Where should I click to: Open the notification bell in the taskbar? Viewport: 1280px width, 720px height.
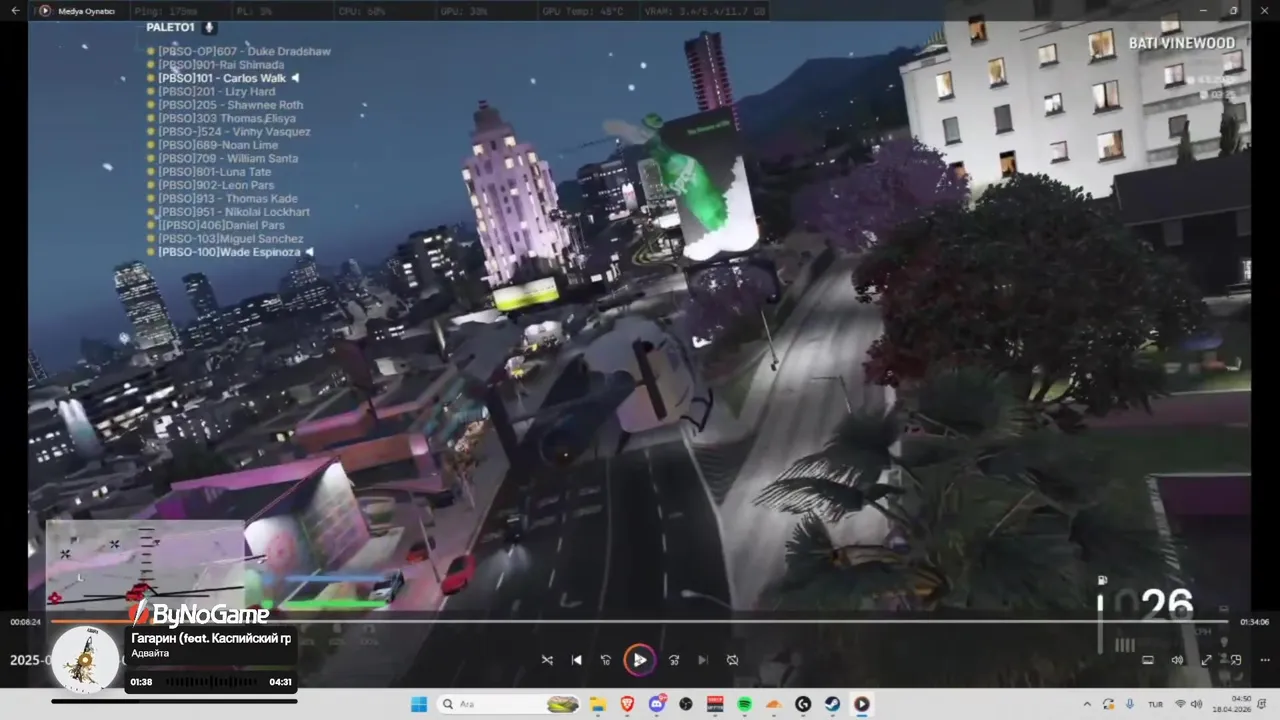[x=1264, y=704]
